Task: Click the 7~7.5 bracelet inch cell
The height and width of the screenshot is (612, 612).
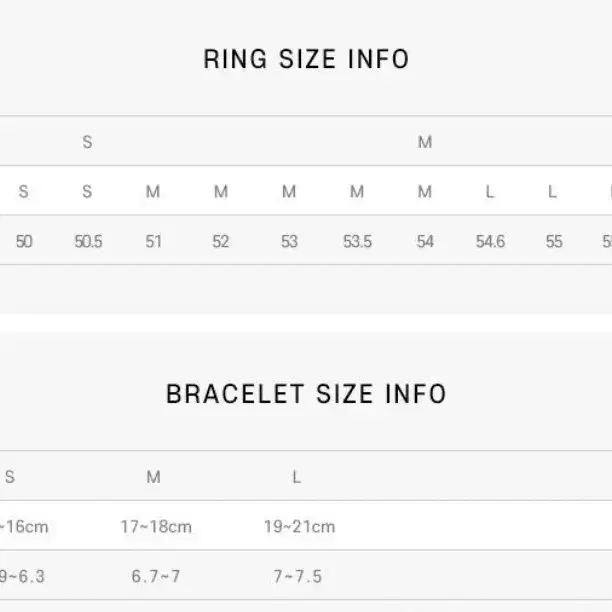Action: [x=297, y=576]
